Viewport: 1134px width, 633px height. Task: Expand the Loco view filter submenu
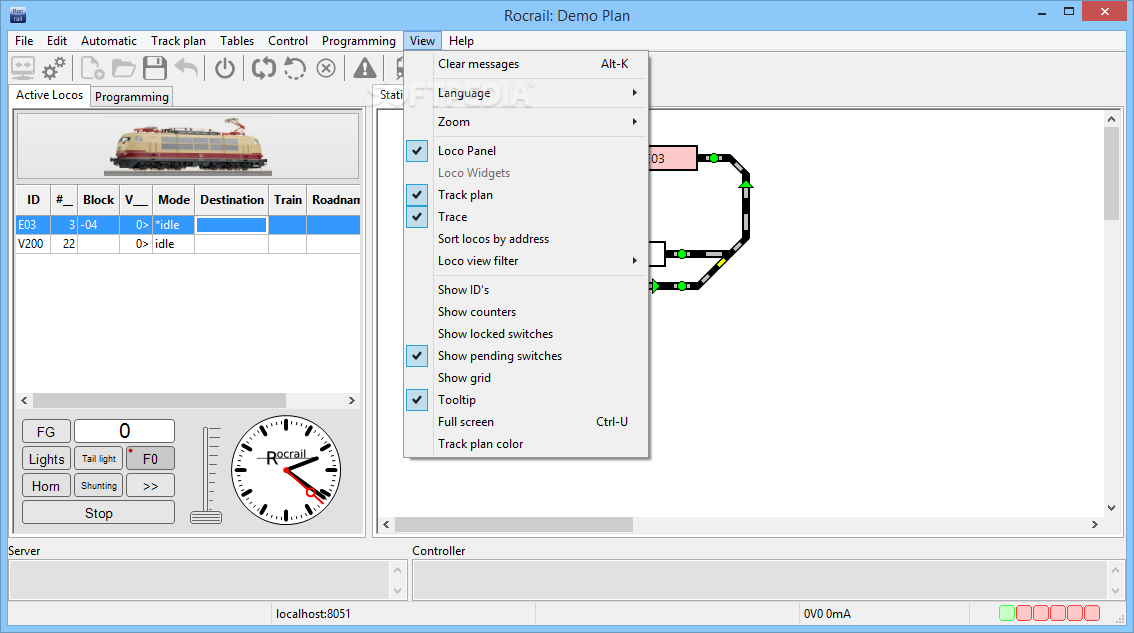click(x=526, y=260)
